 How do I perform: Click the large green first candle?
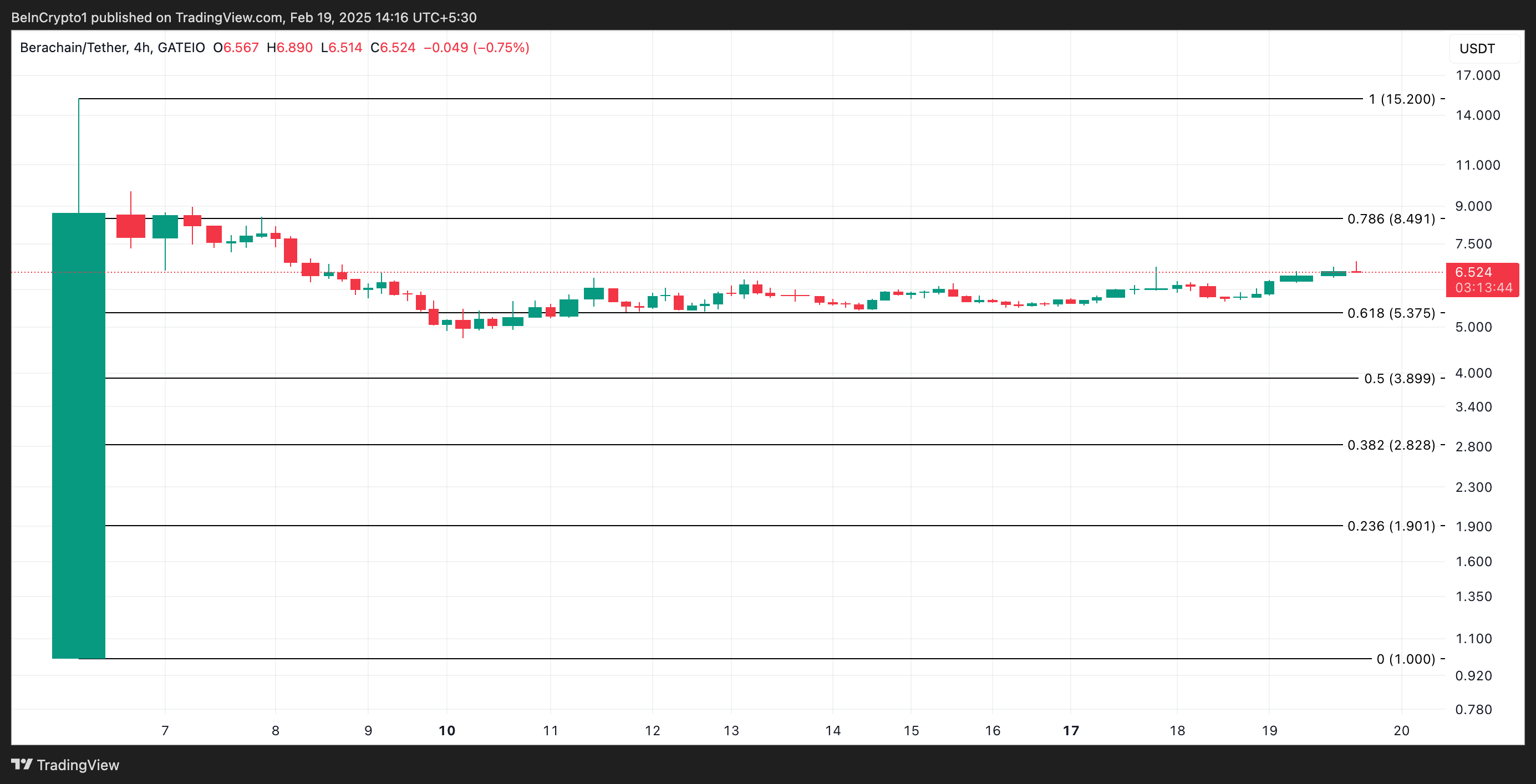pyautogui.click(x=79, y=435)
